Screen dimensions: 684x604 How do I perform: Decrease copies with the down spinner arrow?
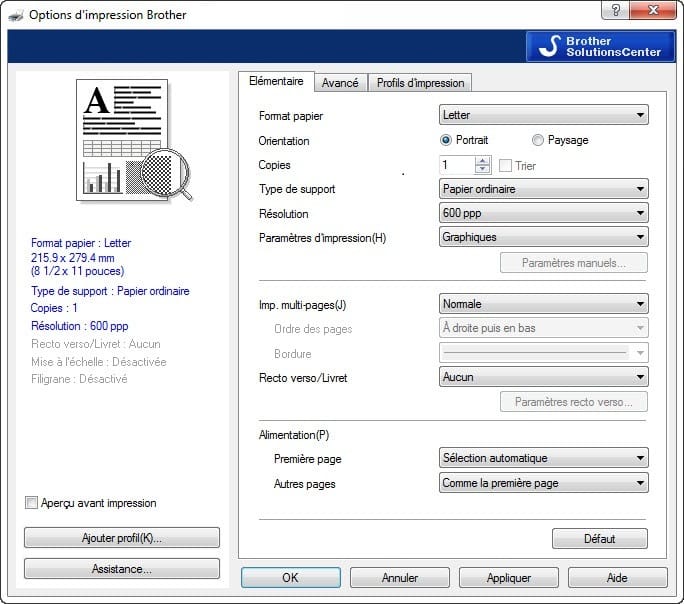click(482, 169)
